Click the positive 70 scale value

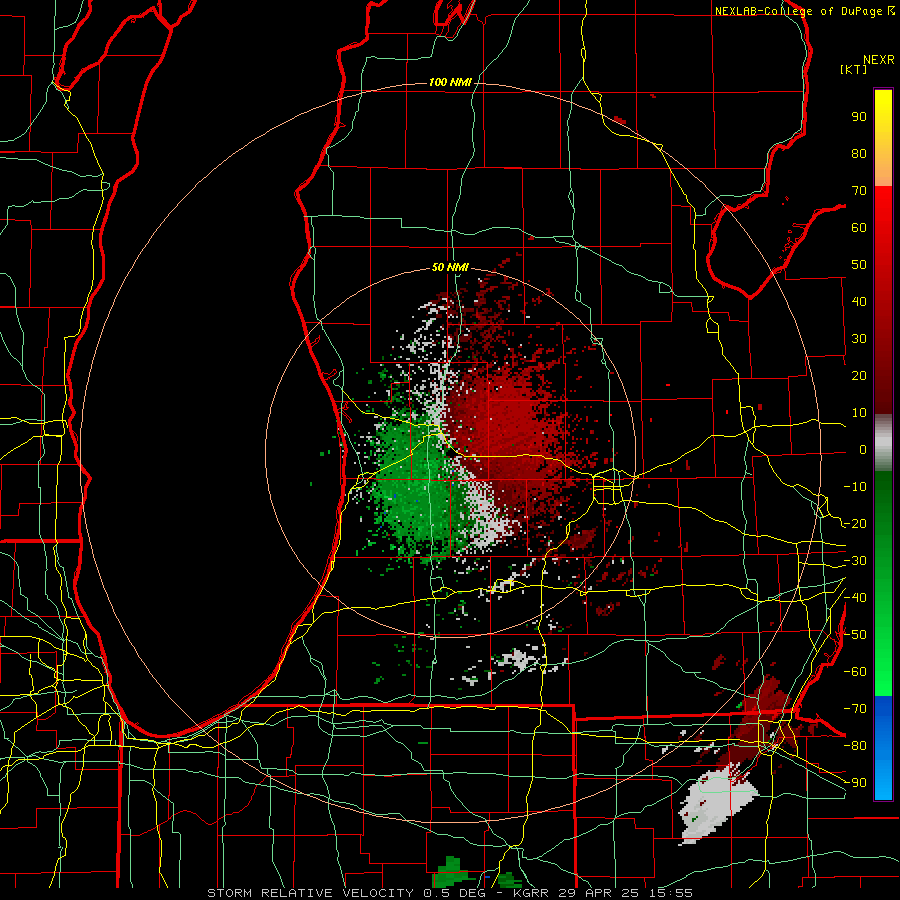(x=859, y=191)
